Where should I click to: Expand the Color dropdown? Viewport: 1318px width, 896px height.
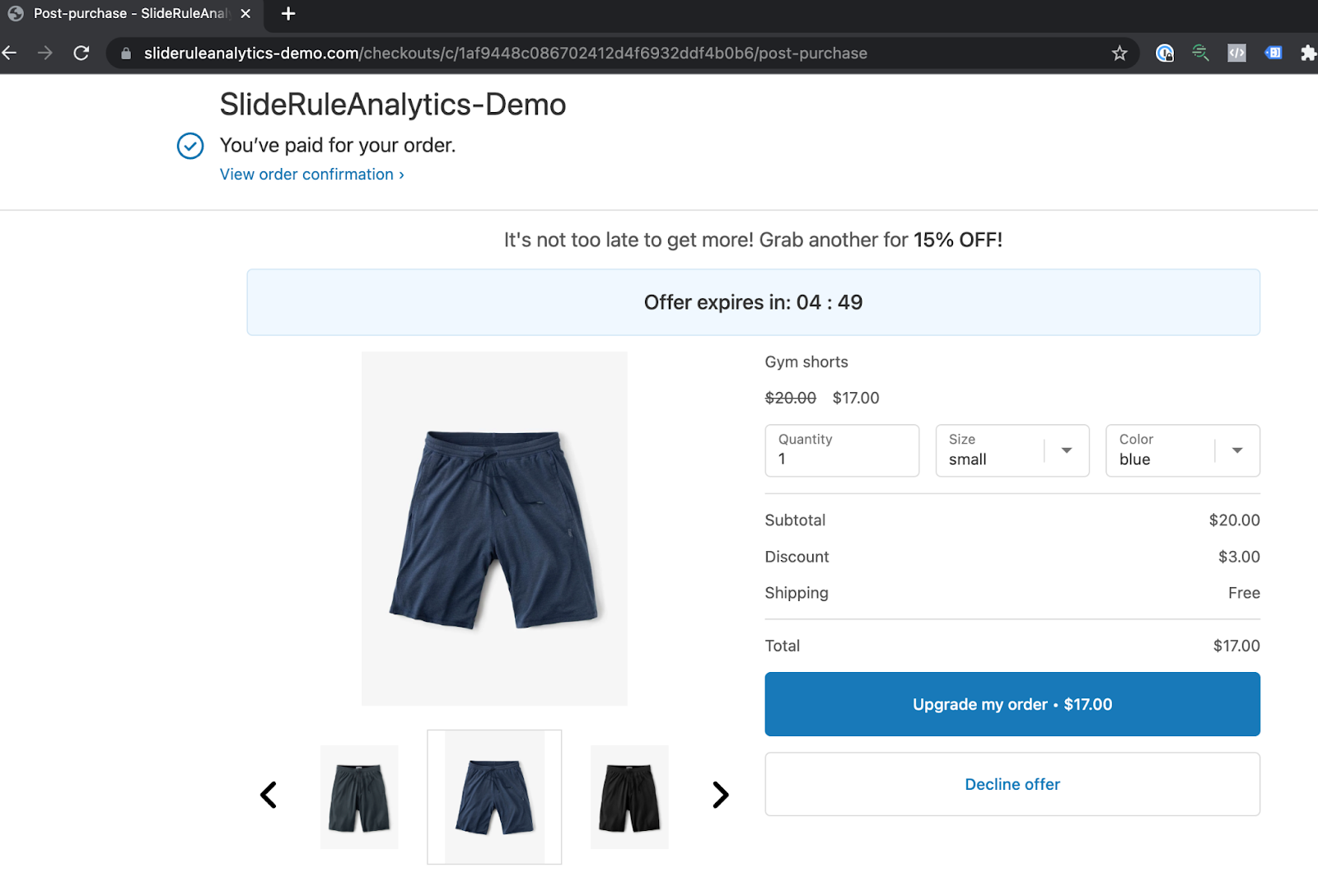coord(1236,450)
